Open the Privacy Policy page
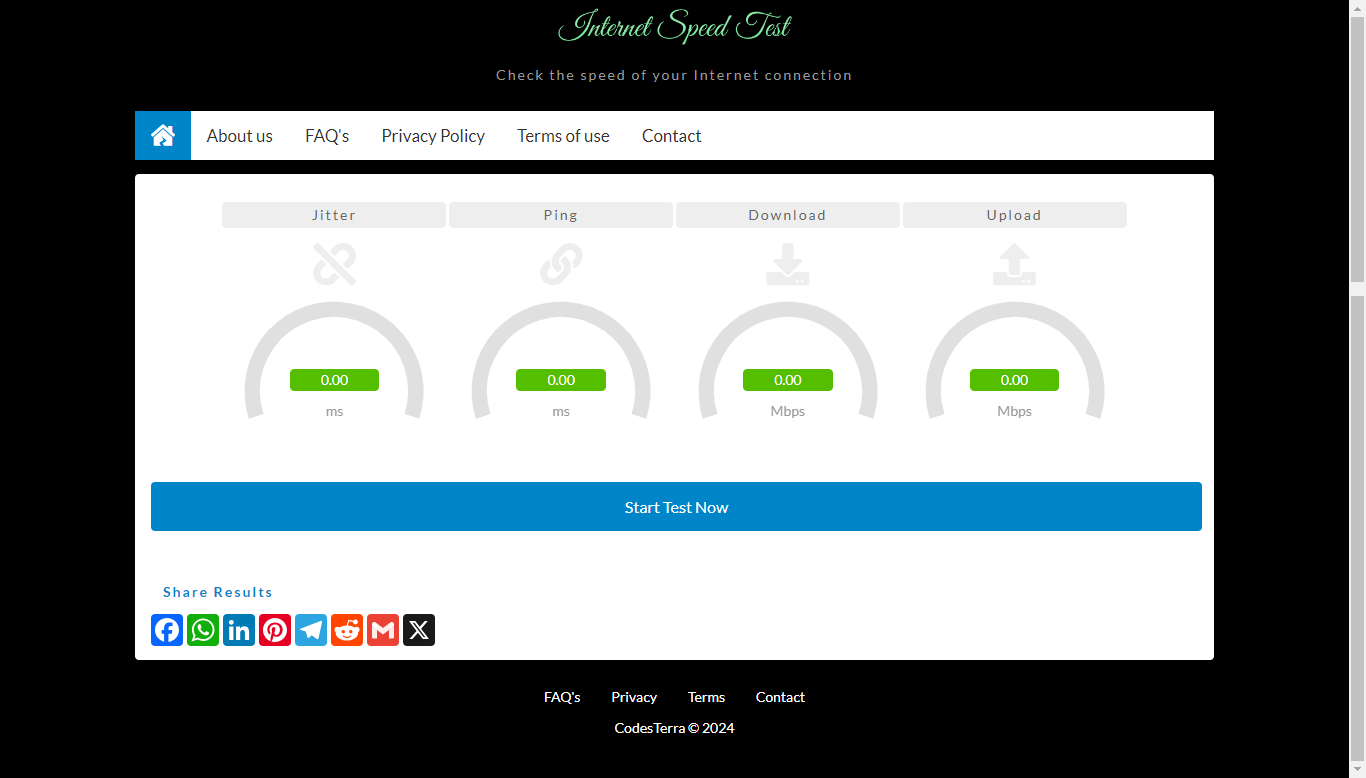The height and width of the screenshot is (778, 1366). pos(433,135)
